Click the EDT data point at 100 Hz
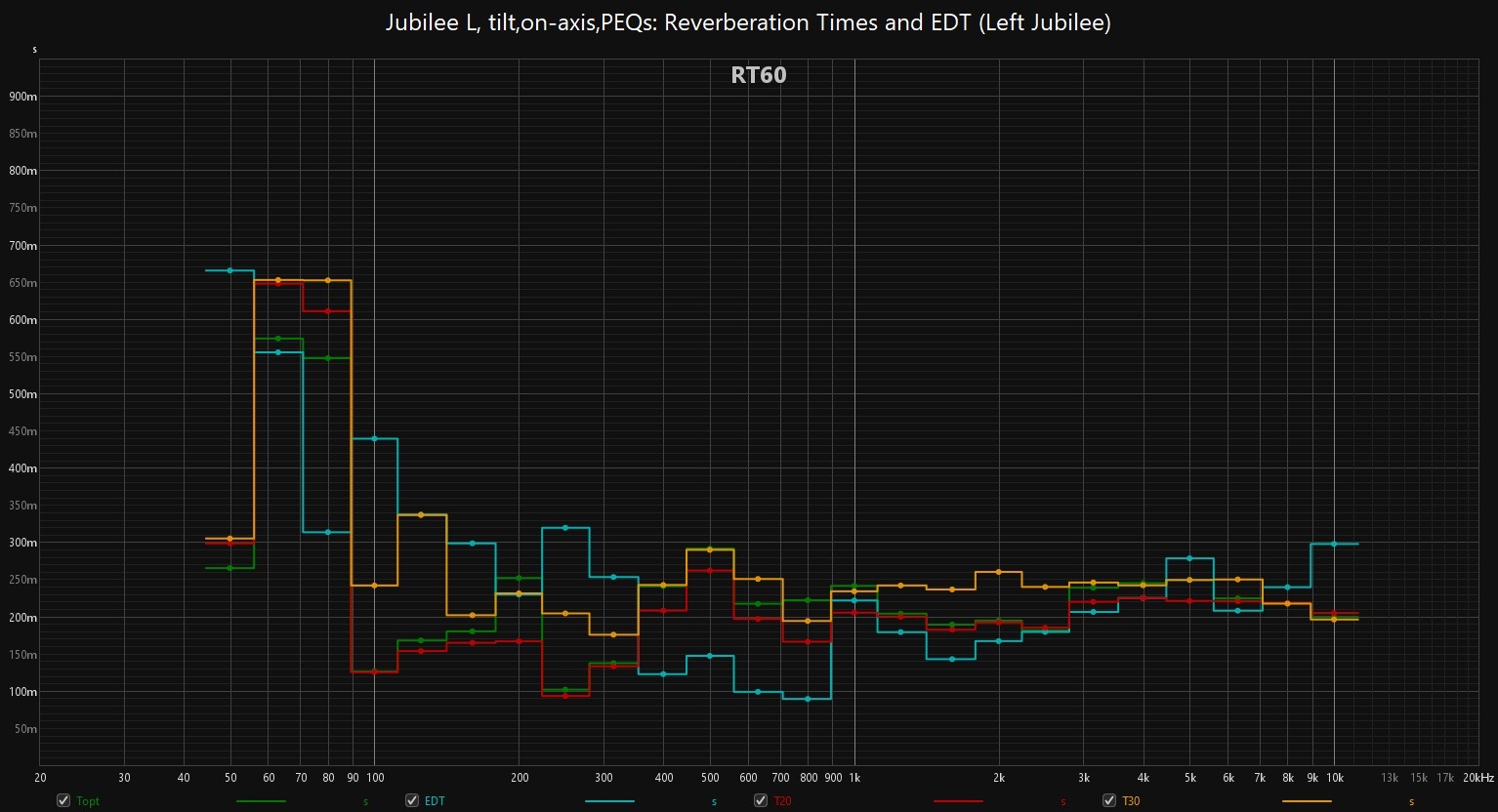The image size is (1498, 812). tap(374, 439)
